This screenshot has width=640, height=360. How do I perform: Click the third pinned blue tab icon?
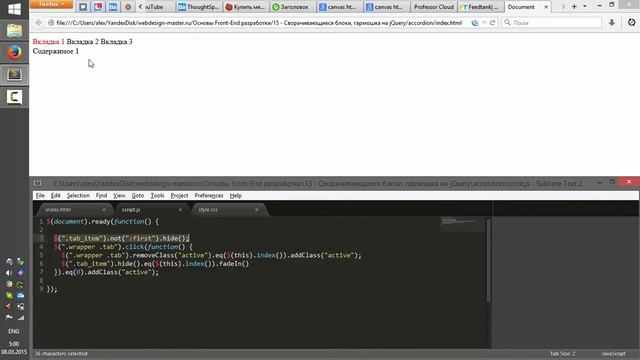point(113,7)
